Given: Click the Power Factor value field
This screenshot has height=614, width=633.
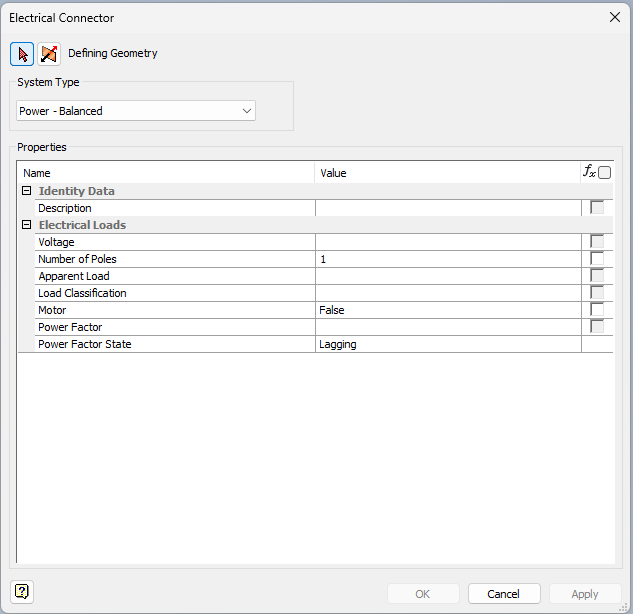Looking at the screenshot, I should 448,327.
